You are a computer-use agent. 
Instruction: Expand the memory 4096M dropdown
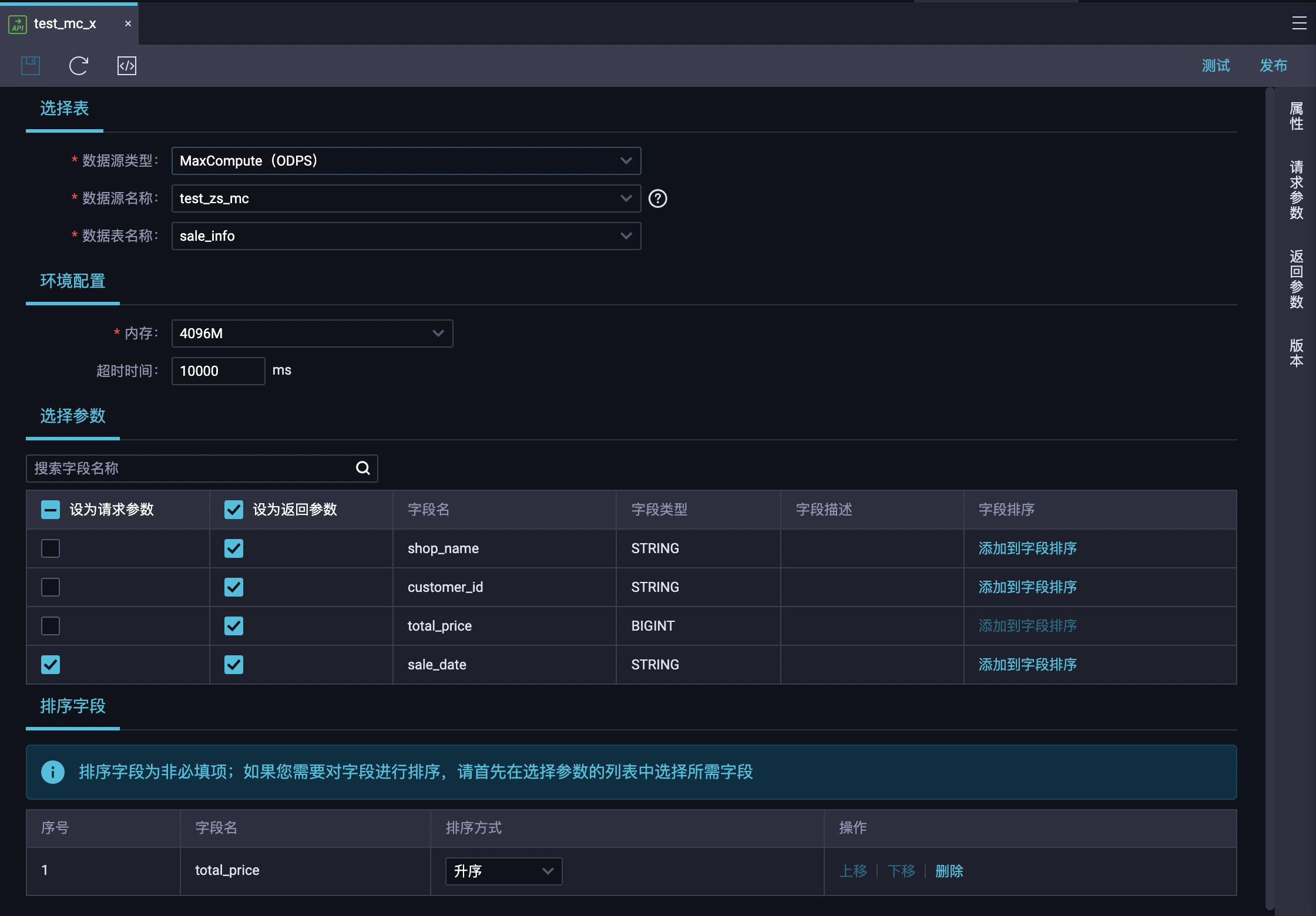point(312,334)
